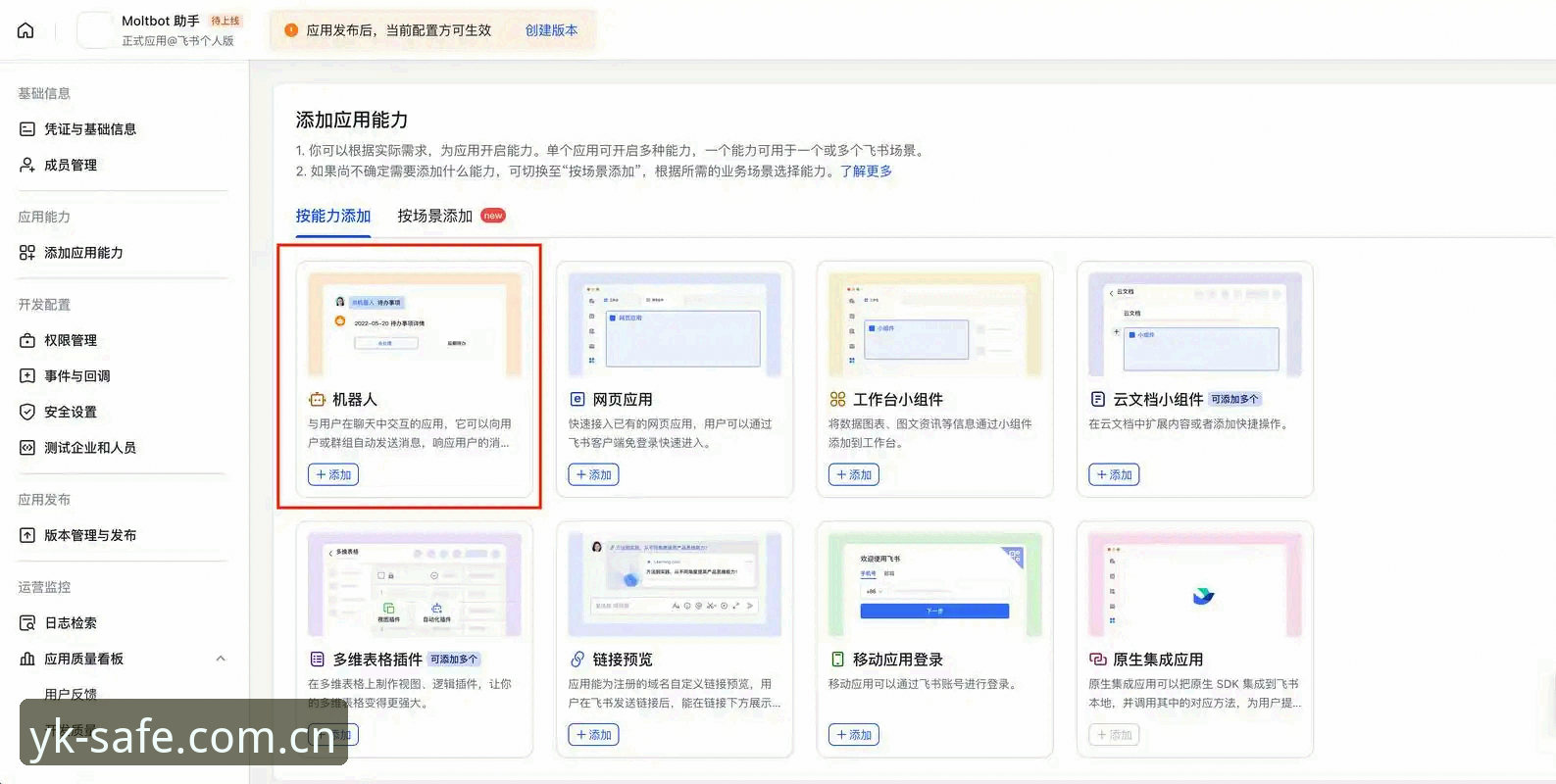1556x784 pixels.
Task: Switch to 按能力添加 tab
Action: click(x=333, y=216)
